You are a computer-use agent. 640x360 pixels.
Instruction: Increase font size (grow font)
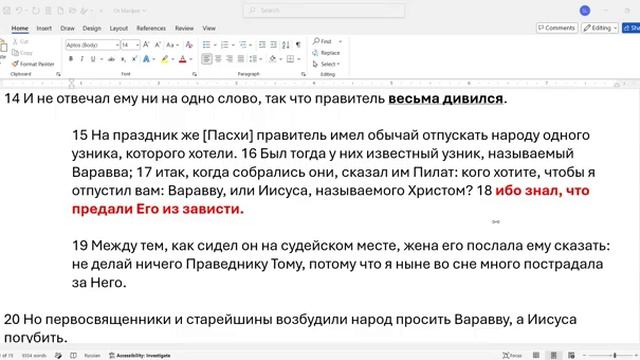click(x=146, y=44)
